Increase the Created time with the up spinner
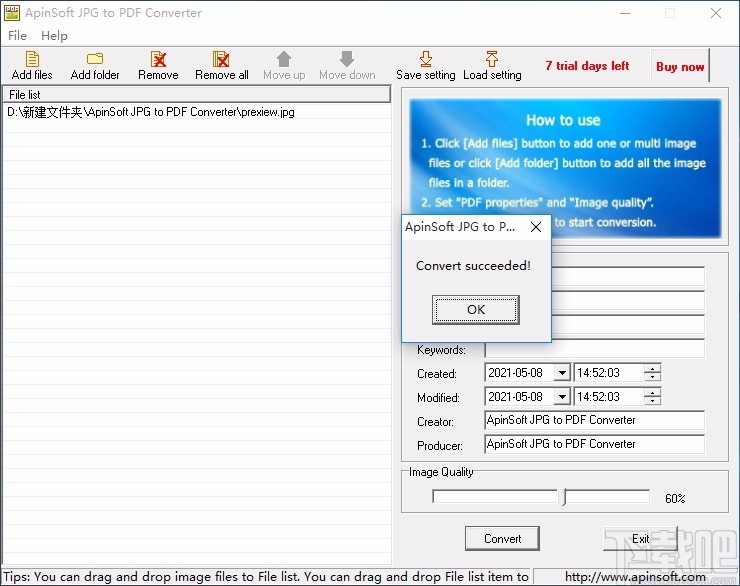740x586 pixels. 652,368
